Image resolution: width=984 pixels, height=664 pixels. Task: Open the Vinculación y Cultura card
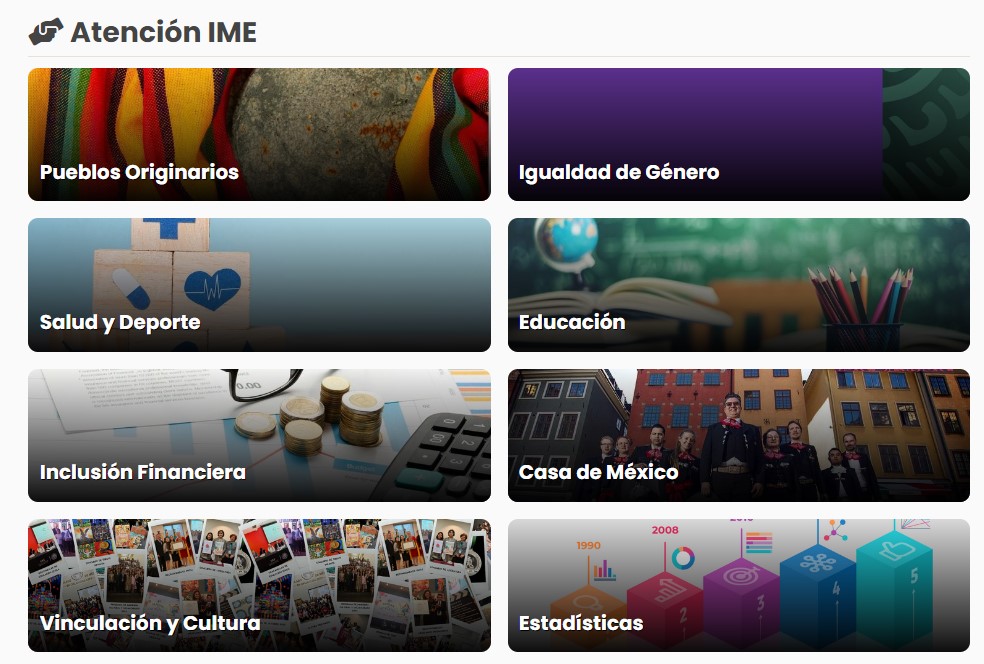[x=259, y=586]
